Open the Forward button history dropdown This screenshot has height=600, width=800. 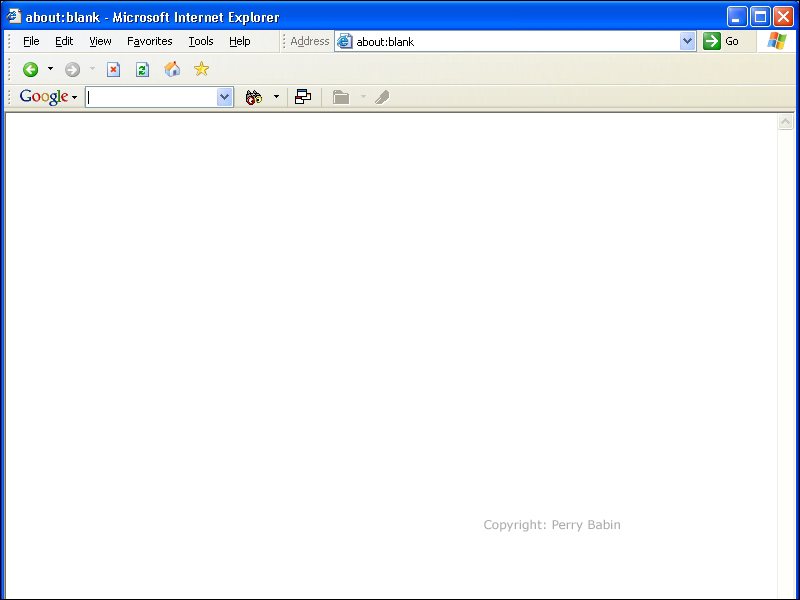pos(92,69)
